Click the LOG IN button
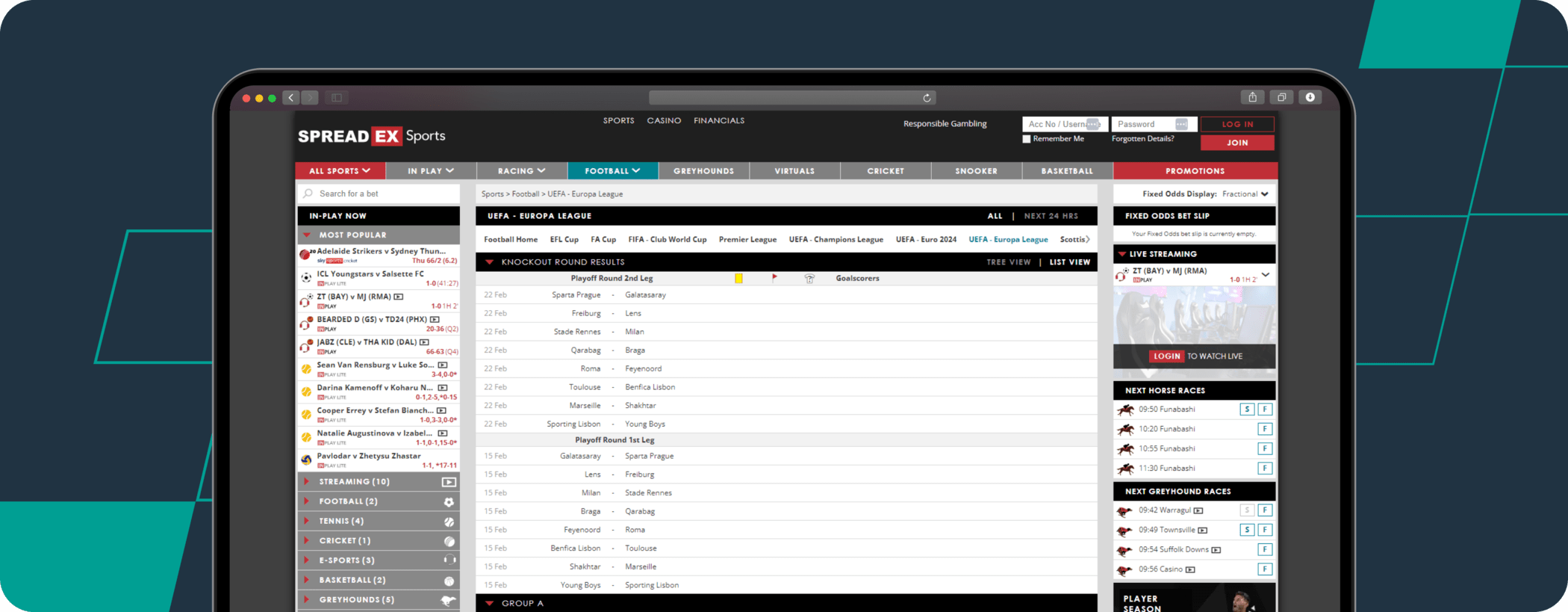 1237,124
